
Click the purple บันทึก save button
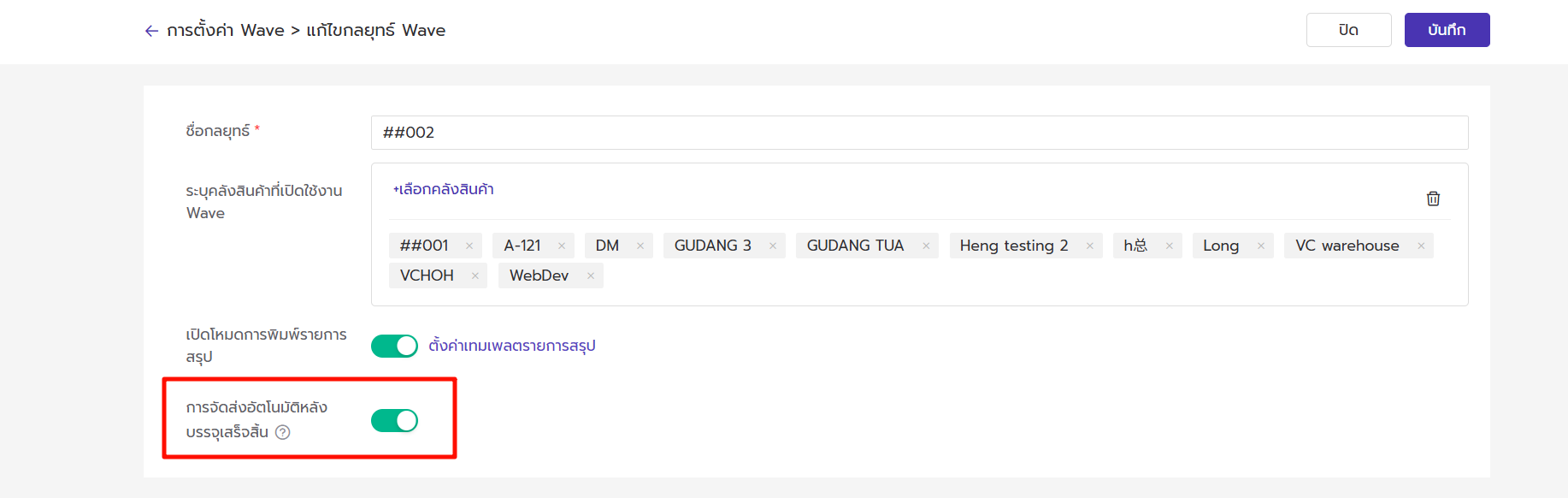point(1447,30)
